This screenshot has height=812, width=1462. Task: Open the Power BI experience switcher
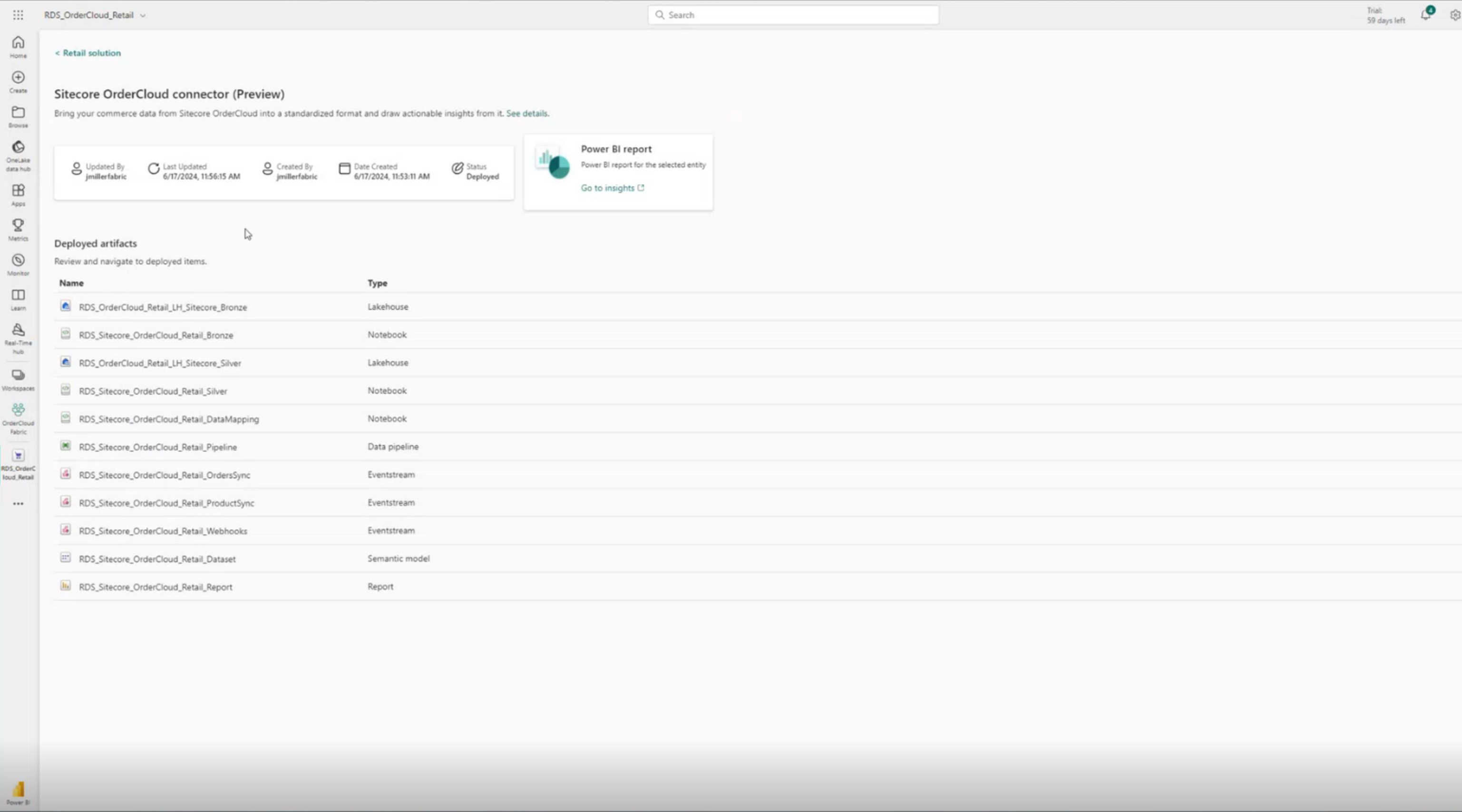(18, 793)
